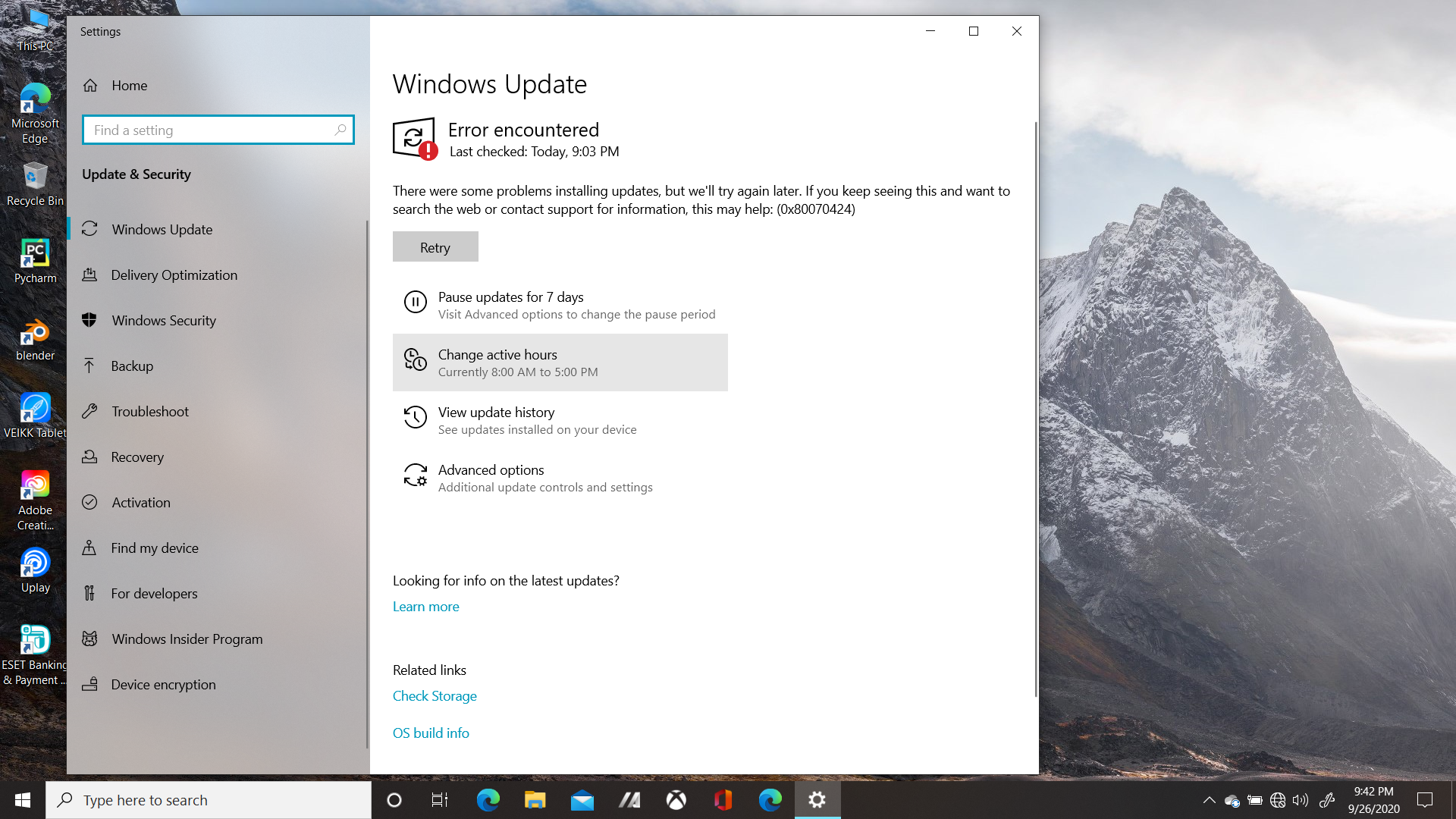Open Office from the taskbar
Image resolution: width=1456 pixels, height=819 pixels.
click(x=723, y=800)
